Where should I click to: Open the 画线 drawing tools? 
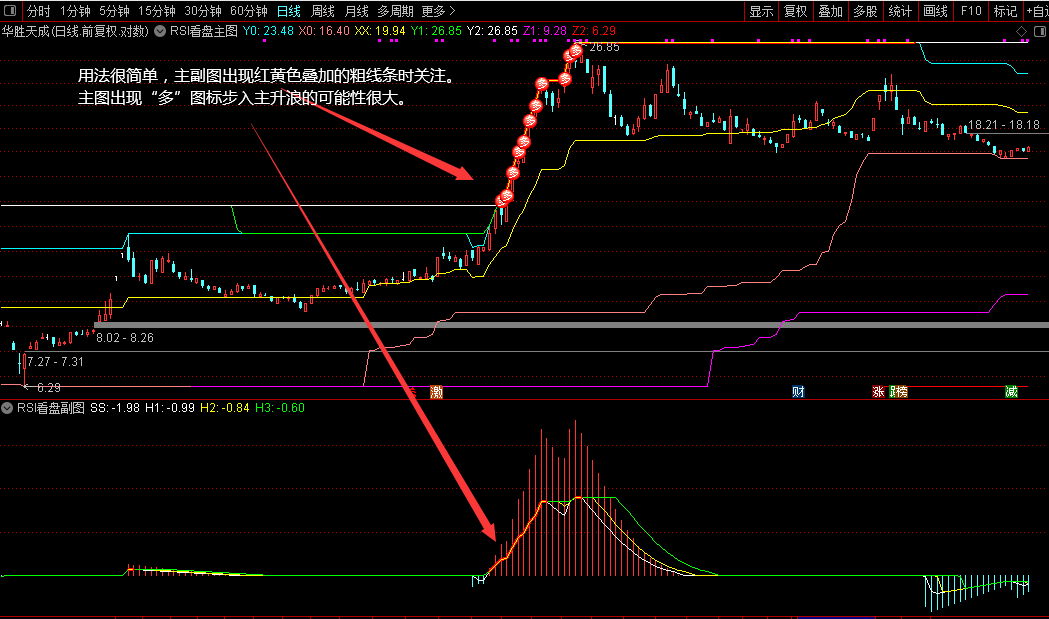(935, 11)
